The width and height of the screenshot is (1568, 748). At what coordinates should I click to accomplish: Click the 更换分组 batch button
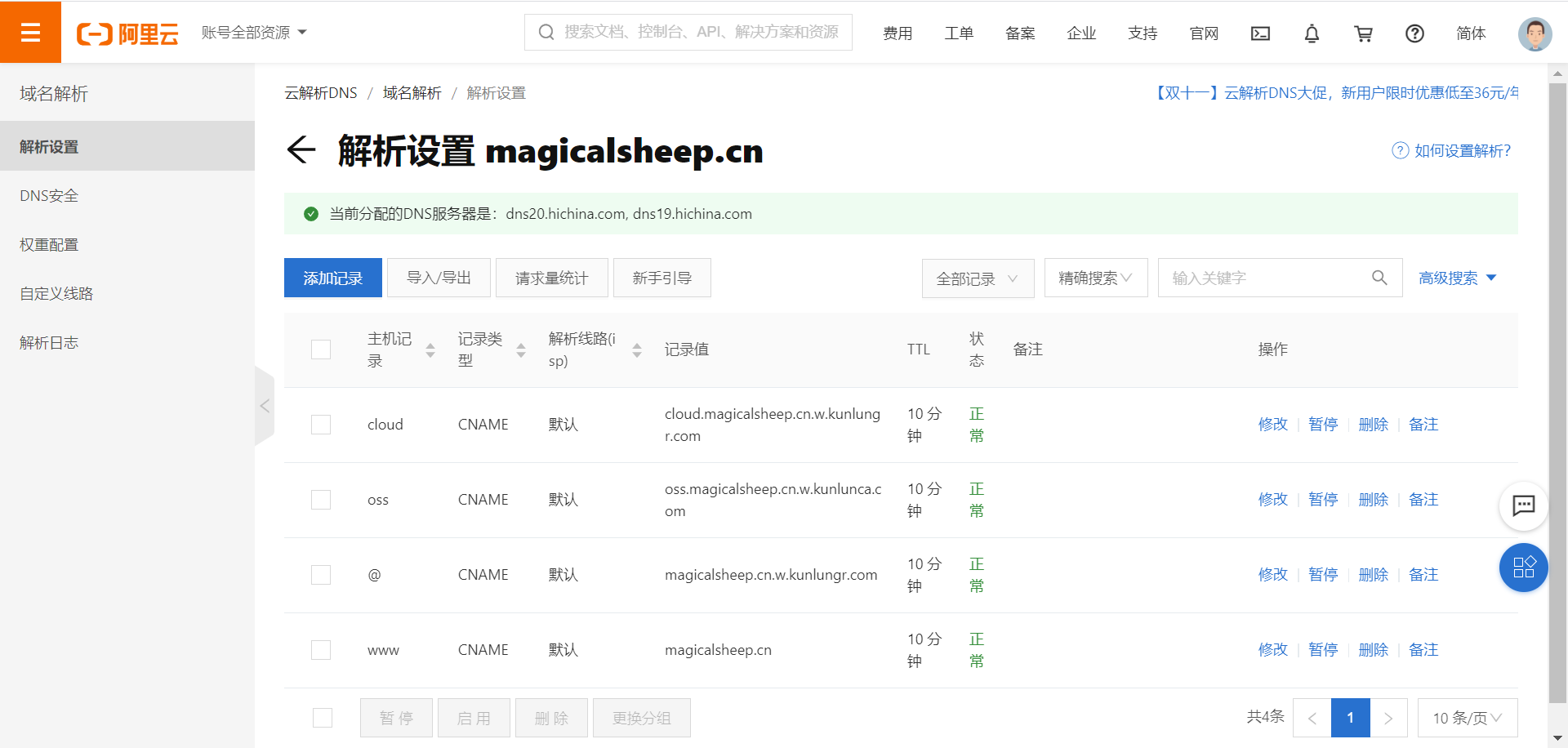pyautogui.click(x=642, y=718)
